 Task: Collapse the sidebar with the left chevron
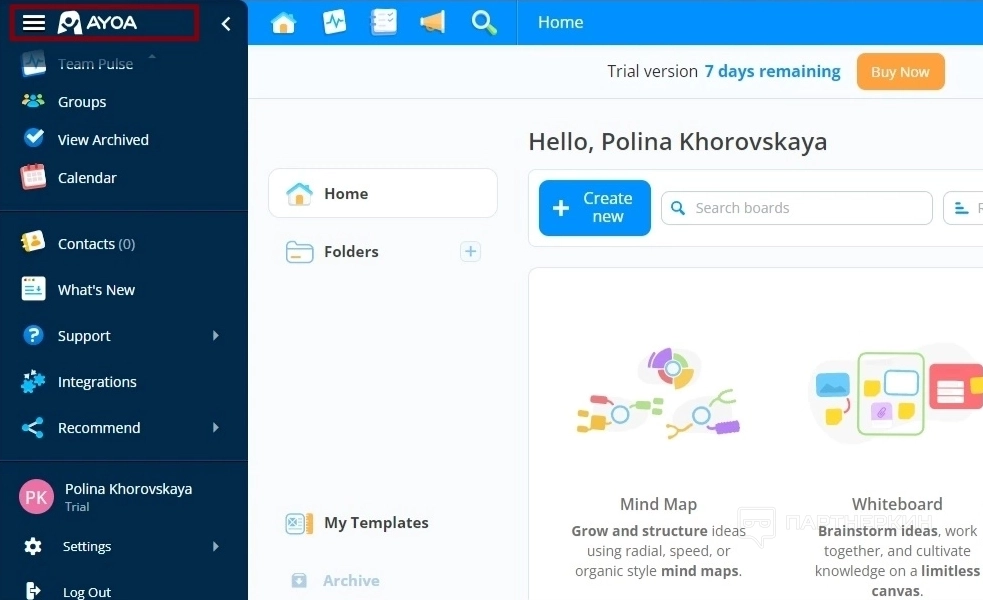[x=226, y=24]
